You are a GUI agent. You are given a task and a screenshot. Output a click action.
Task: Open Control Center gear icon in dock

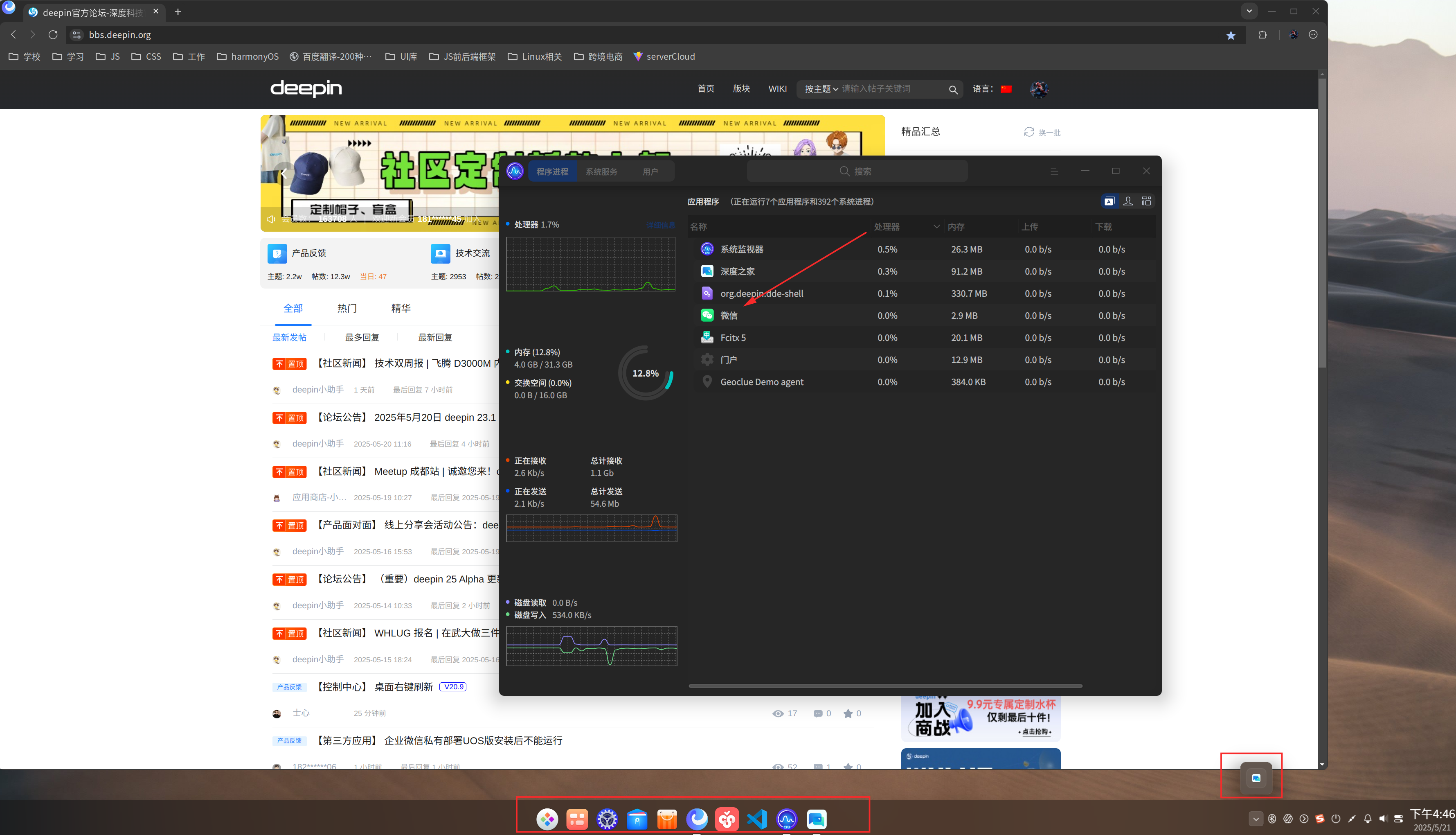pos(607,819)
